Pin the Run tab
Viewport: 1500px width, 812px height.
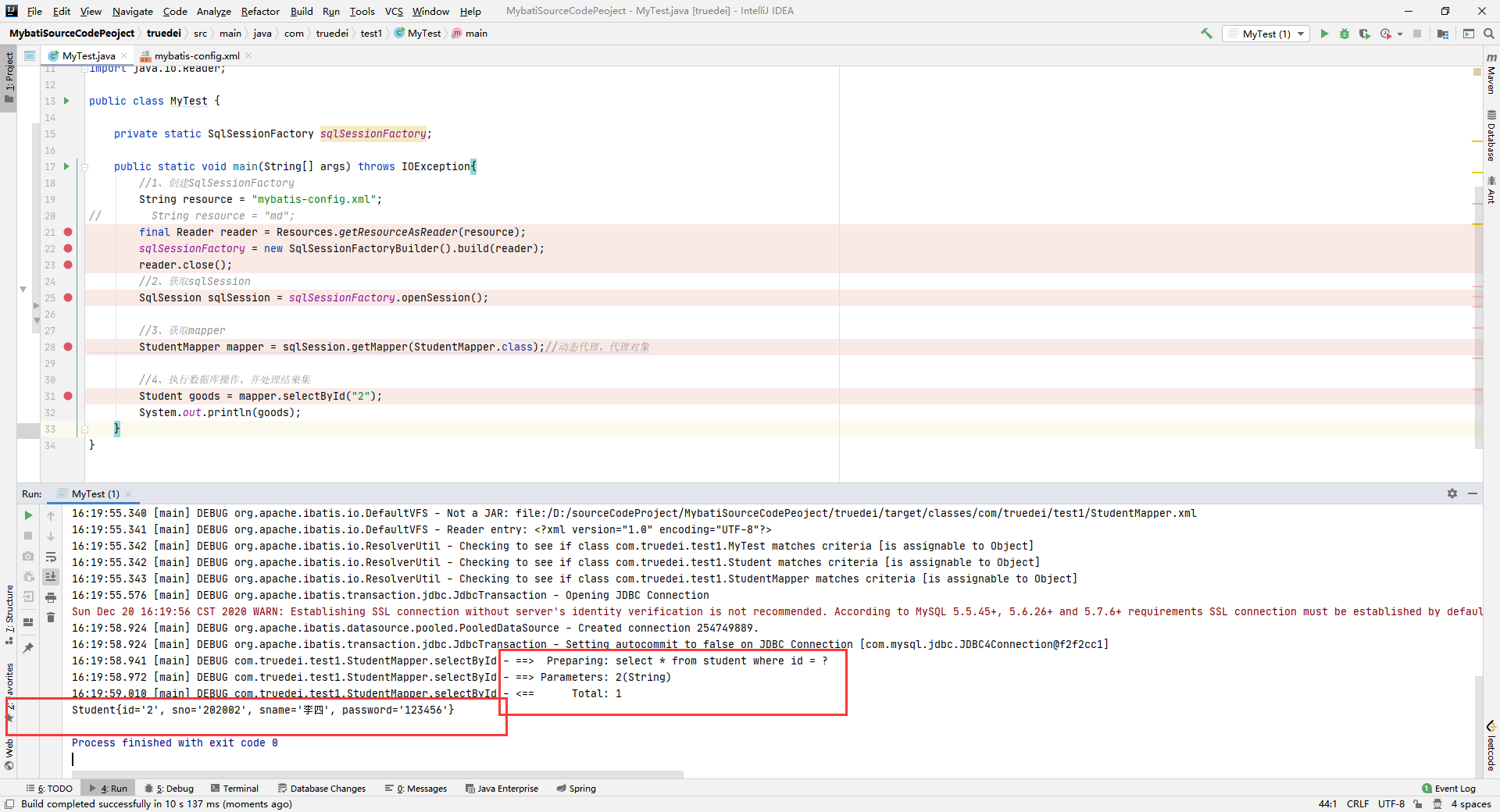click(x=28, y=648)
